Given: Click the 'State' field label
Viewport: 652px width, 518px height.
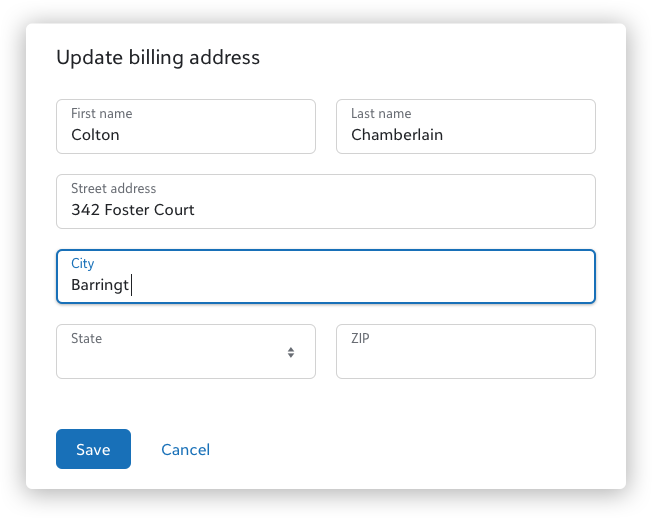Looking at the screenshot, I should tap(86, 339).
